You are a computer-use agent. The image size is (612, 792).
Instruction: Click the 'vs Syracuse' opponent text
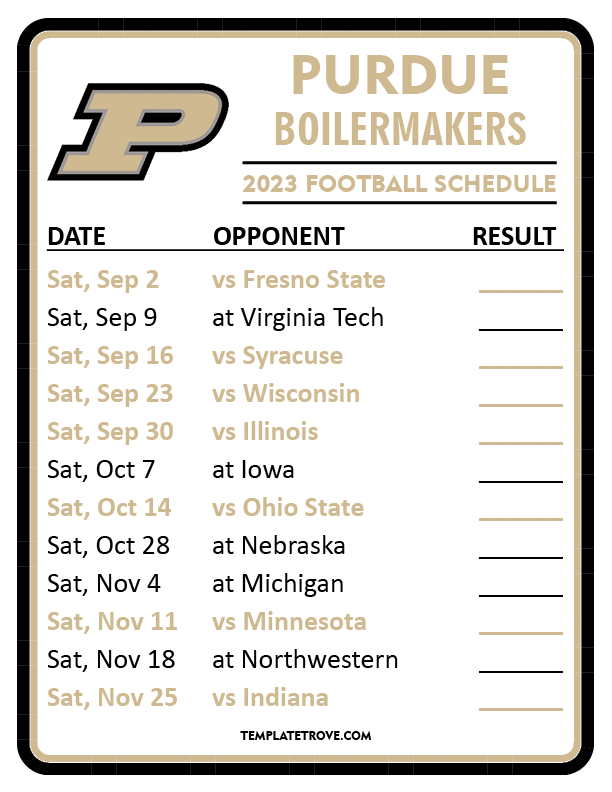(277, 356)
